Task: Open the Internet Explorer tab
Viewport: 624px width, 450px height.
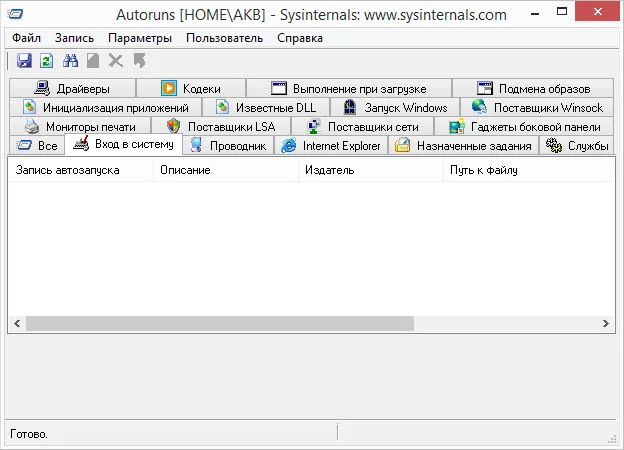Action: 331,146
